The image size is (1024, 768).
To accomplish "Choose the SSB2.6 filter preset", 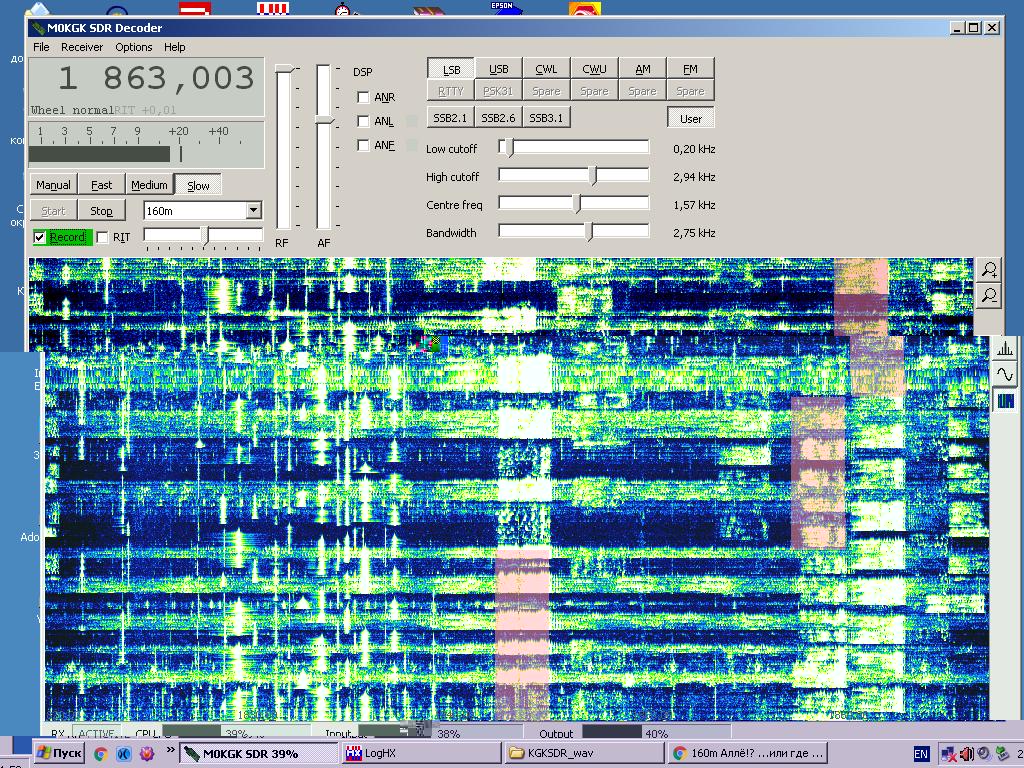I will click(x=498, y=118).
